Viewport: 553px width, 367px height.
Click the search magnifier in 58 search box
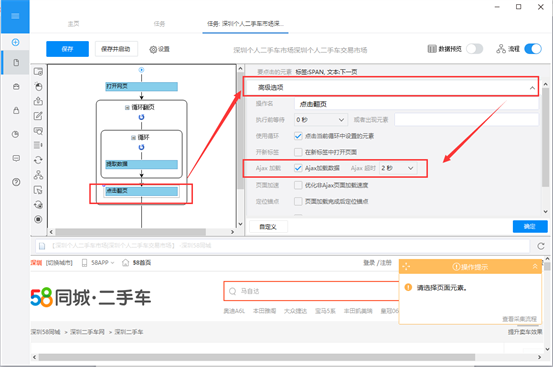[x=232, y=291]
